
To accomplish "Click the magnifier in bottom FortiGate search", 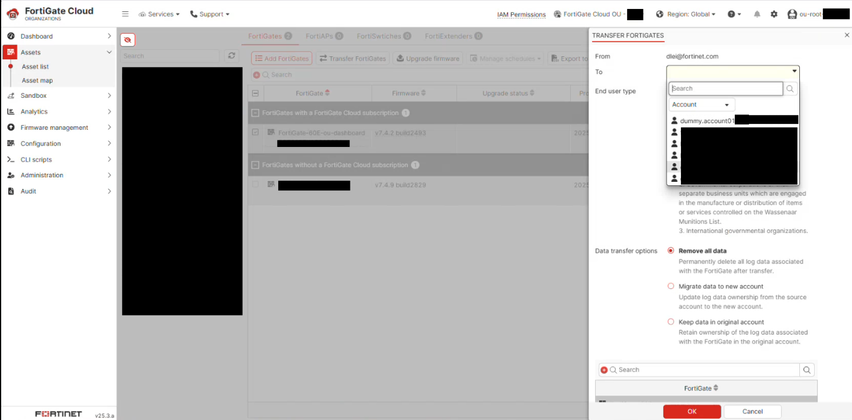I will 807,370.
